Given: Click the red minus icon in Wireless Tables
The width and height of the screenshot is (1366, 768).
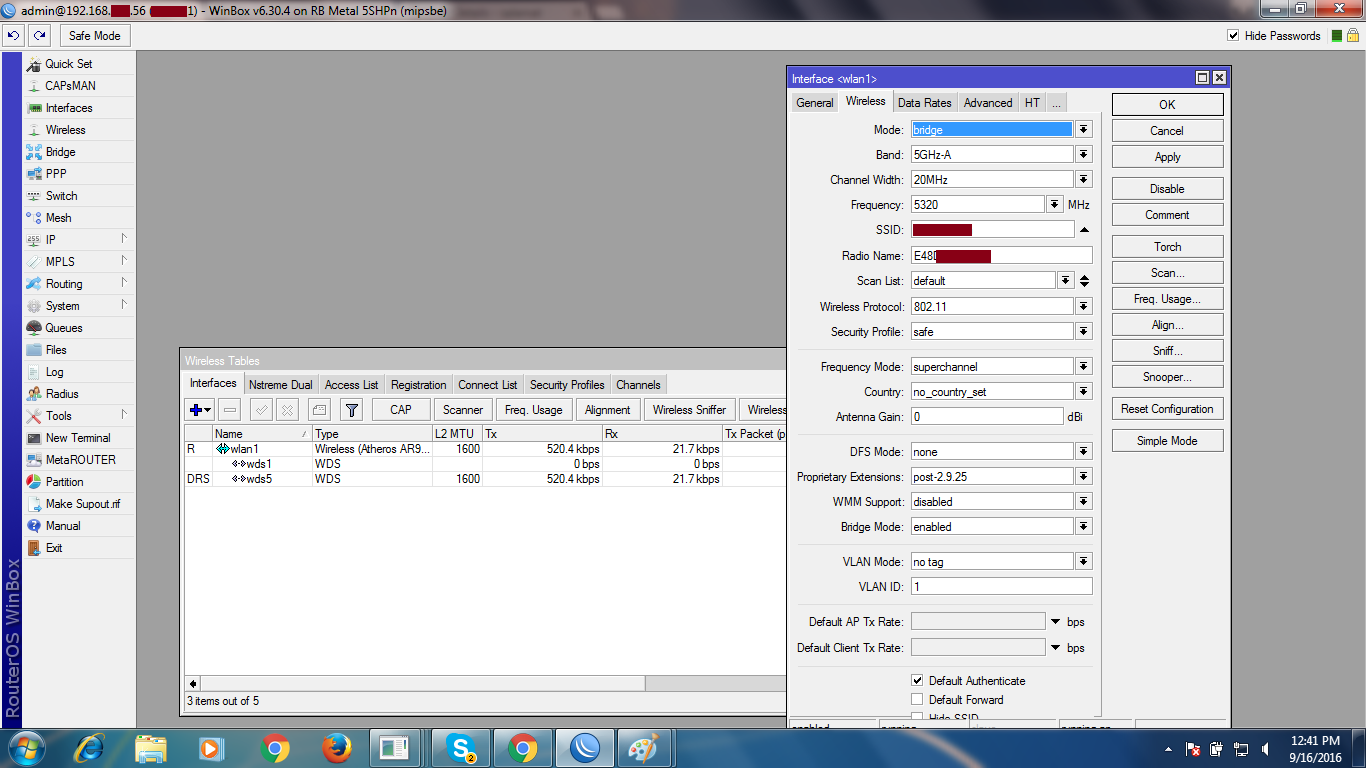Looking at the screenshot, I should (228, 409).
